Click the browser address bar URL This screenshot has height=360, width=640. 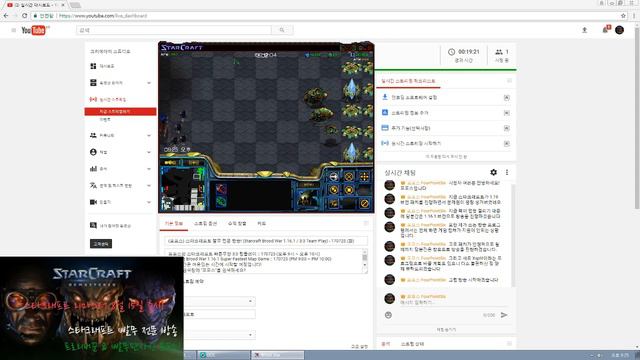[x=103, y=16]
